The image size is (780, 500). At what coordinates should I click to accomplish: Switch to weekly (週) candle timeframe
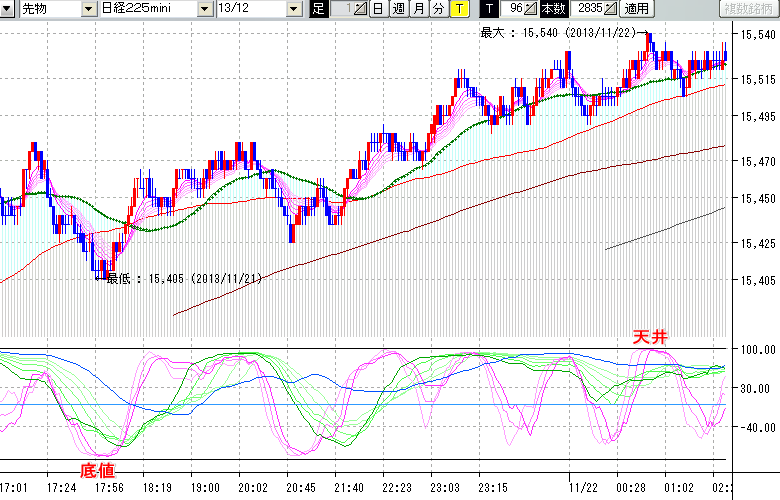click(398, 9)
